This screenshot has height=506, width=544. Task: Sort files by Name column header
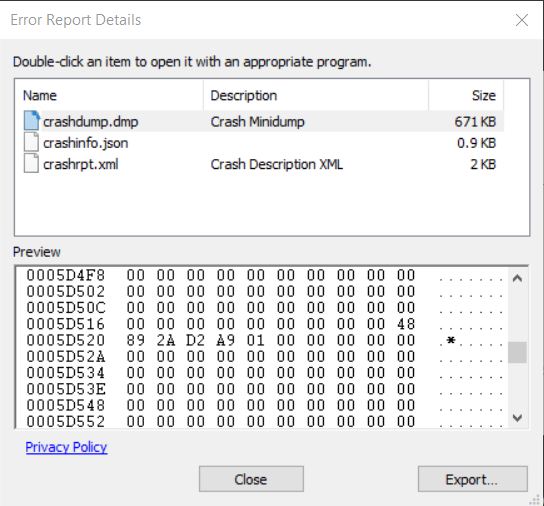click(109, 95)
